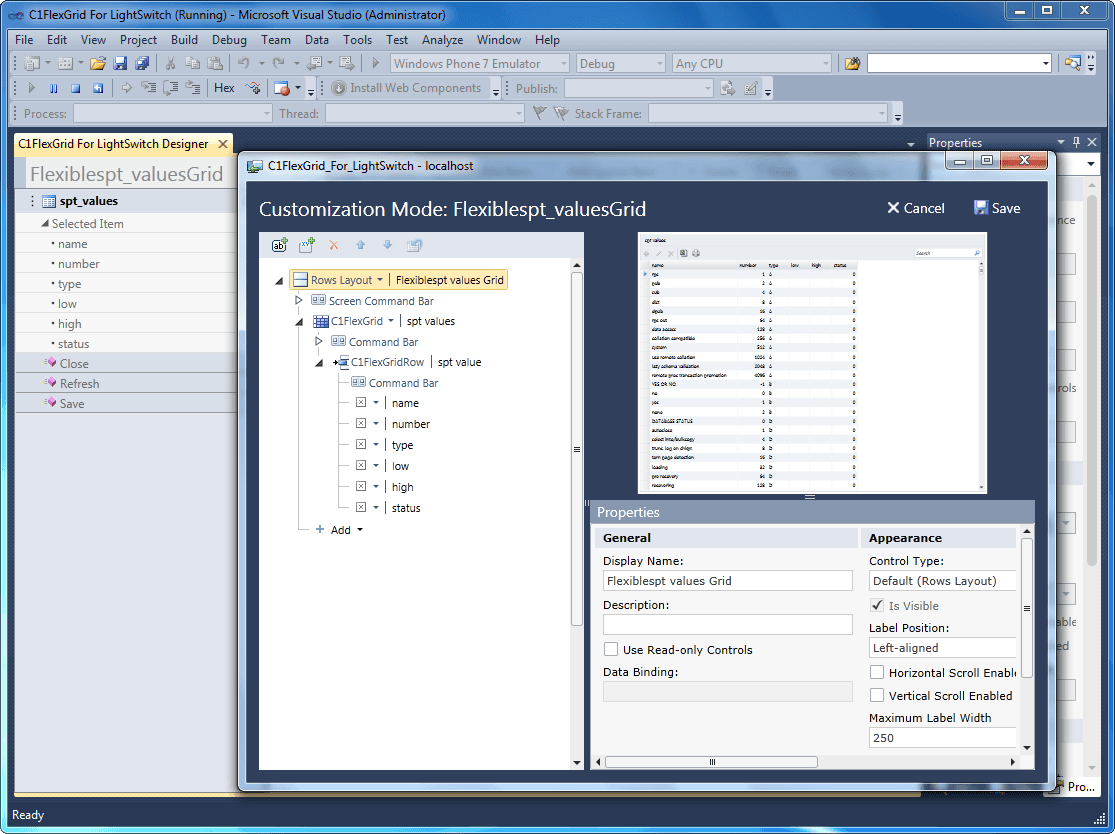Click the horizontal scrollbar in Properties panel
1115x834 pixels.
(711, 761)
